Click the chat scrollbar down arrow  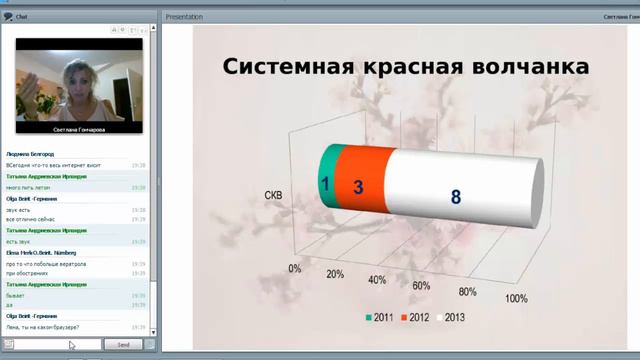(x=153, y=332)
